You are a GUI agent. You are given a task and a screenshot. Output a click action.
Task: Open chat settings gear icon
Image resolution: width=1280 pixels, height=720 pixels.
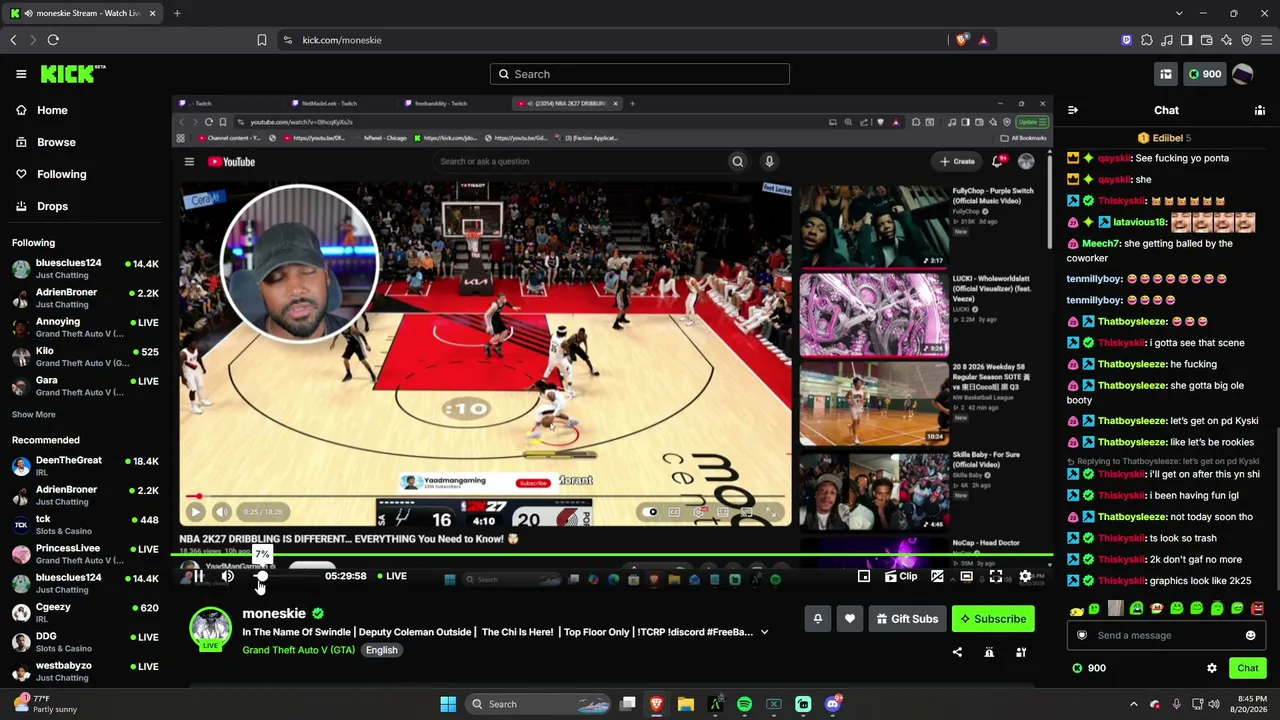tap(1212, 668)
